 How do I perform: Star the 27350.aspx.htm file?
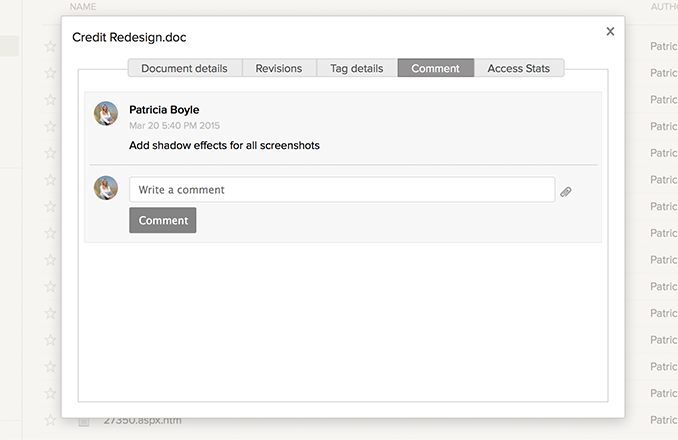coord(50,421)
